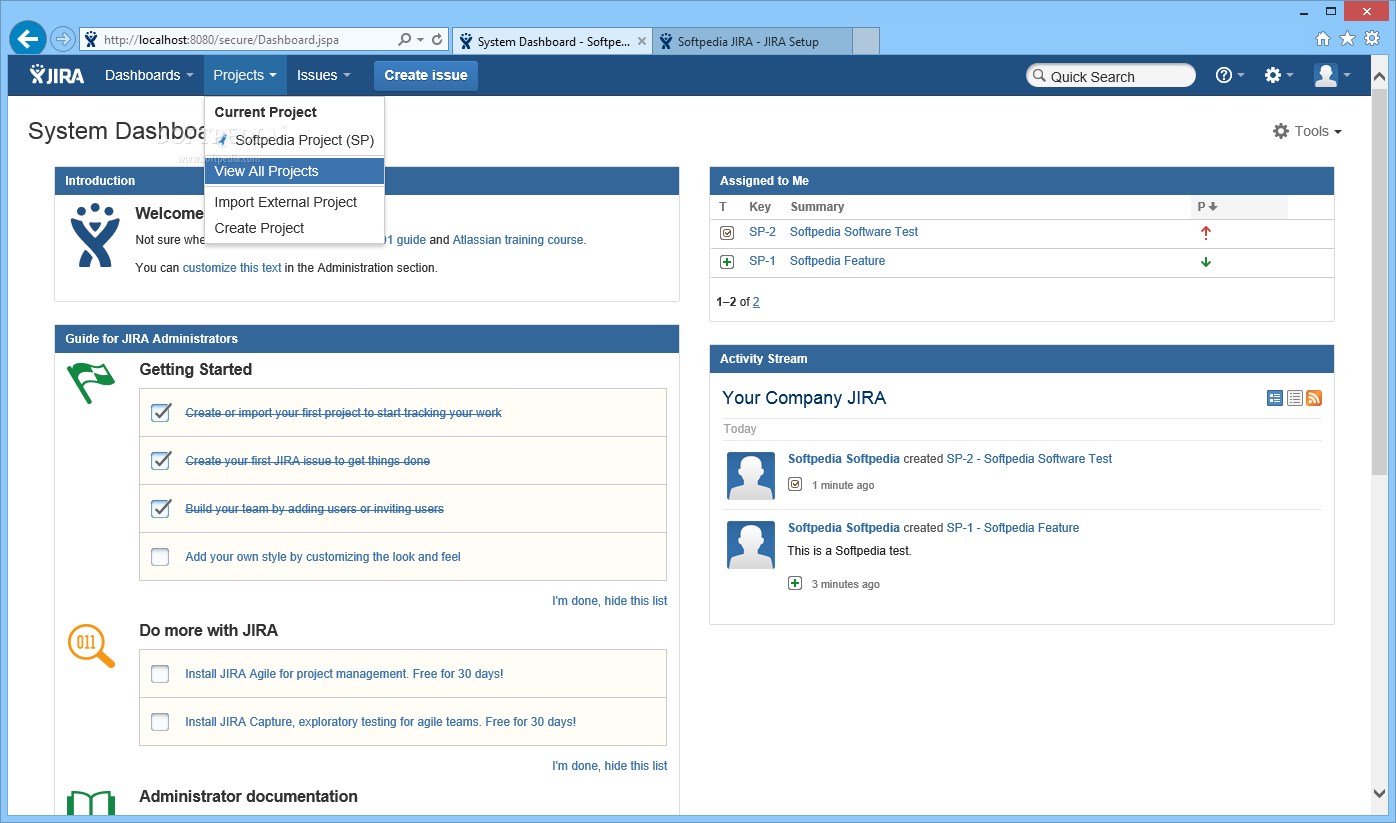Click the Quick Search field
Image resolution: width=1396 pixels, height=823 pixels.
tap(1111, 76)
